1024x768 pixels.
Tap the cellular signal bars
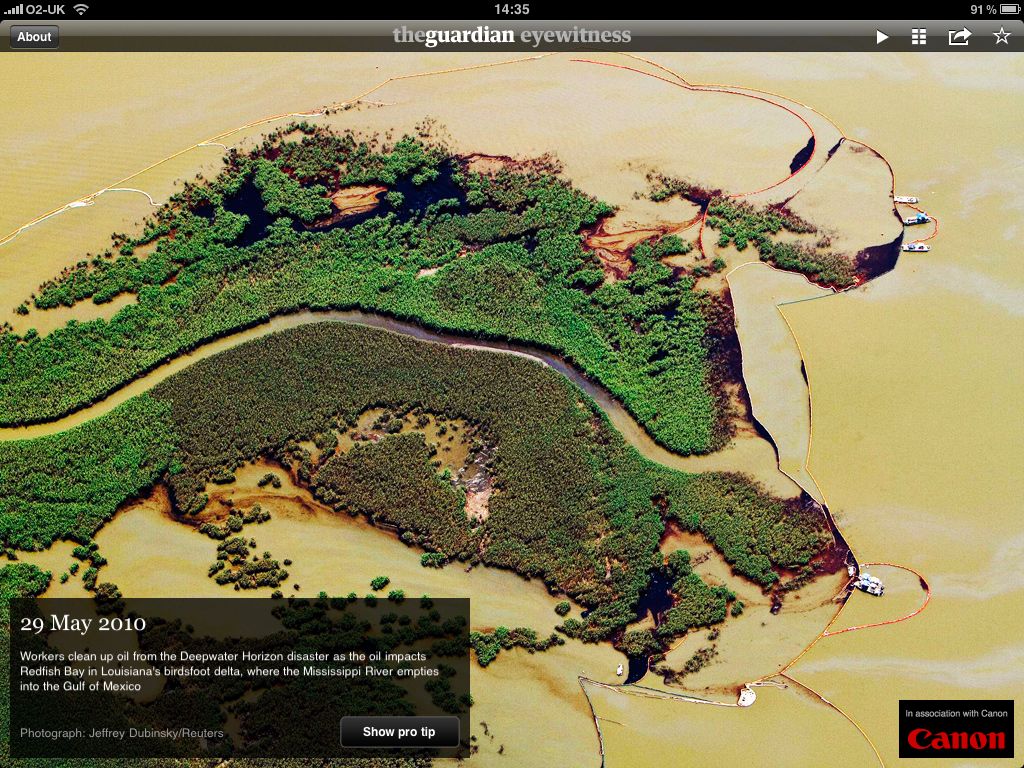click(x=13, y=9)
